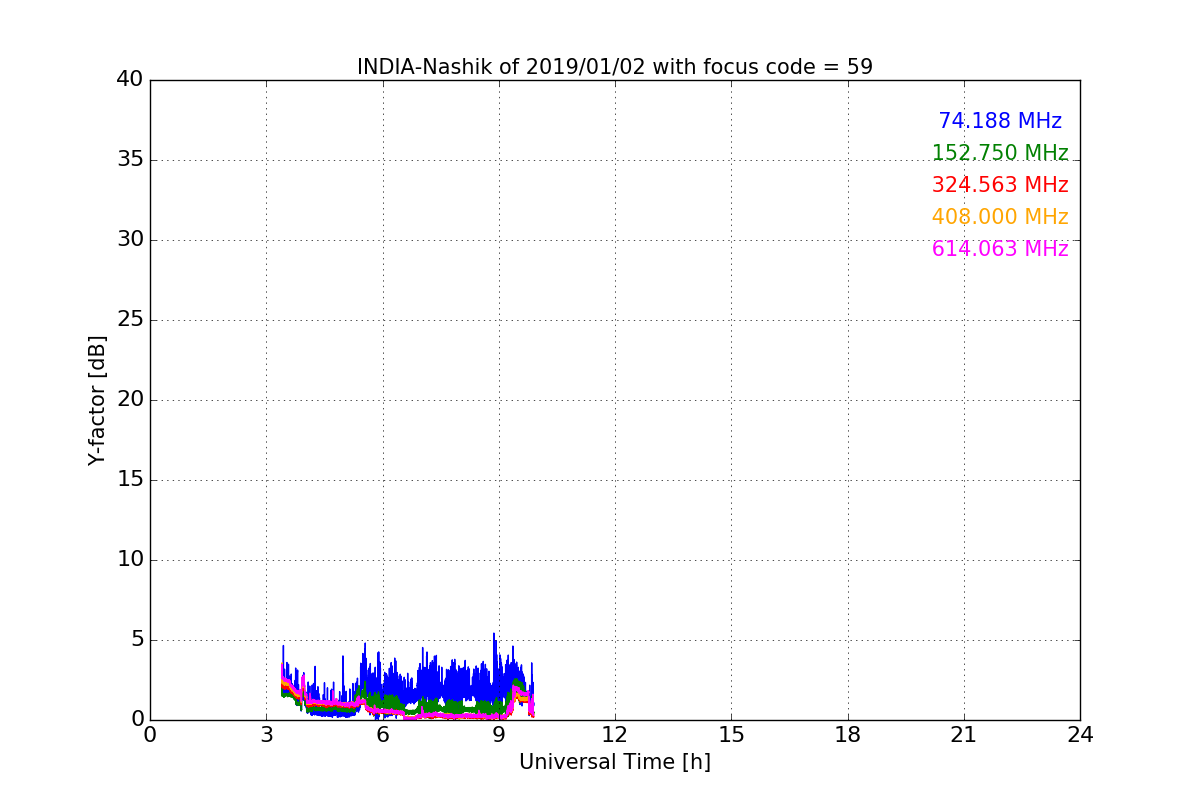Screen dimensions: 1200x800
Task: Select the 152.750 MHz legend label
Action: [1000, 153]
